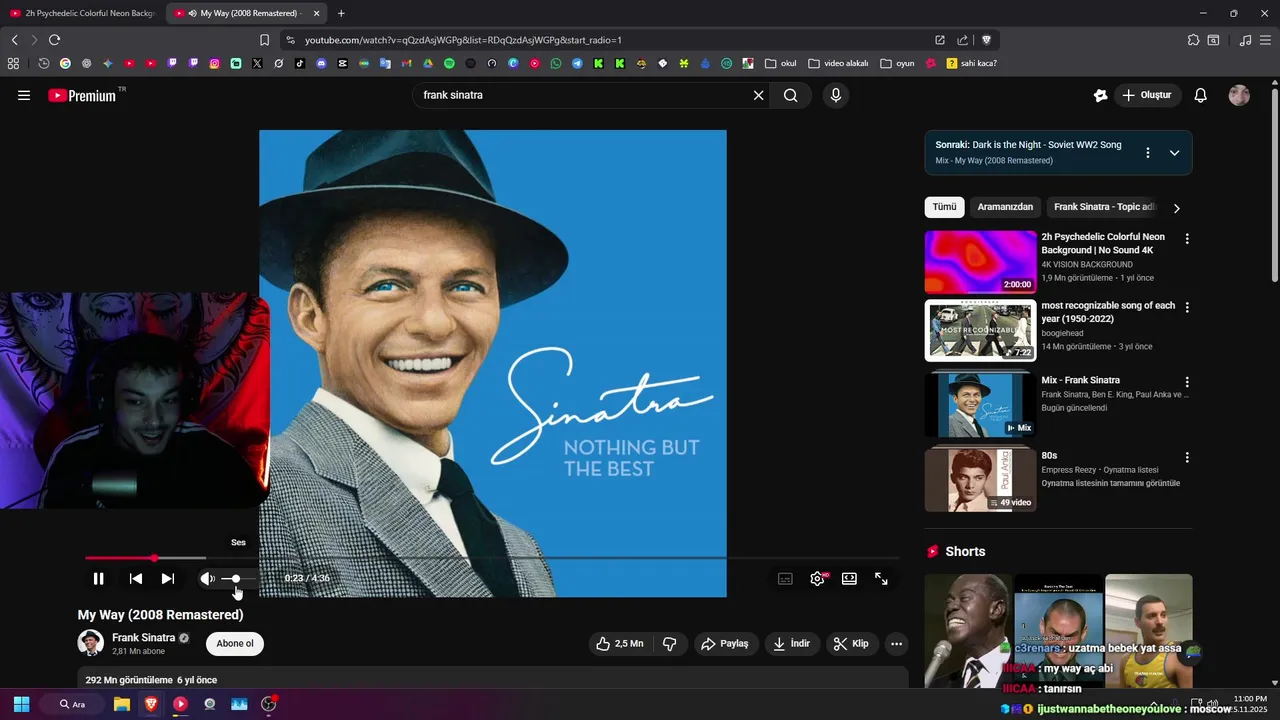Subscribe with the Abone ol button
1280x720 pixels.
coord(235,643)
